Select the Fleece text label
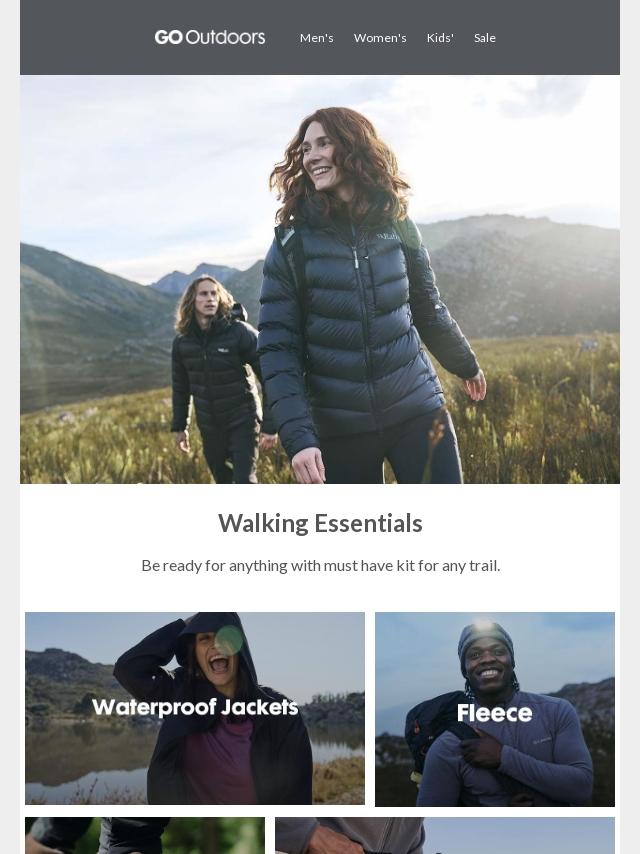 [x=495, y=713]
